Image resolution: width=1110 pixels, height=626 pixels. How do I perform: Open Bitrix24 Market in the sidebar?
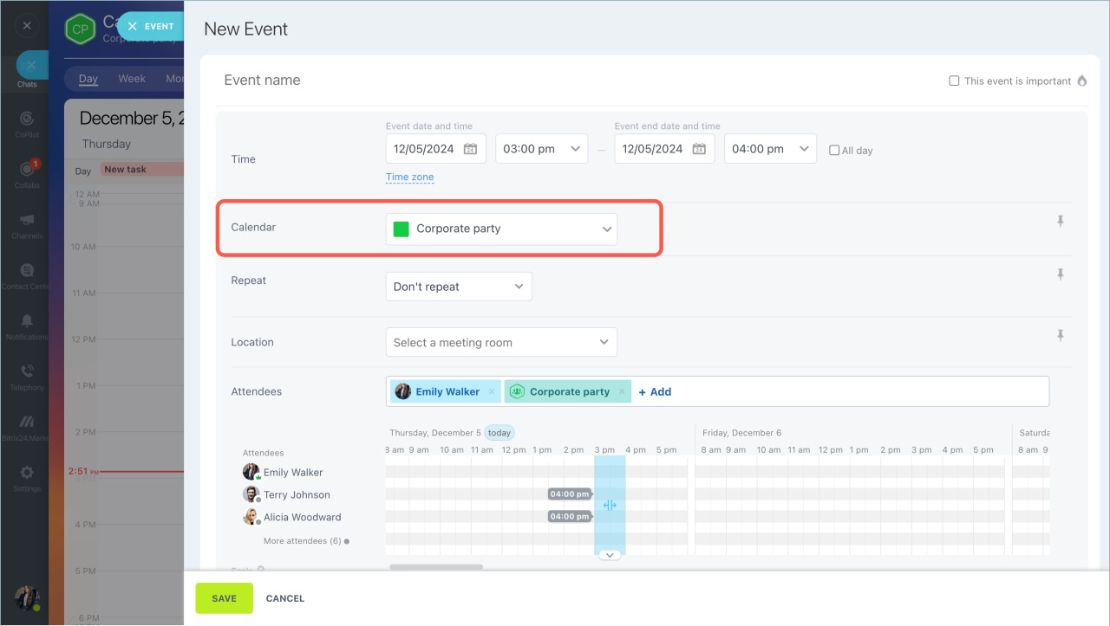[x=27, y=427]
